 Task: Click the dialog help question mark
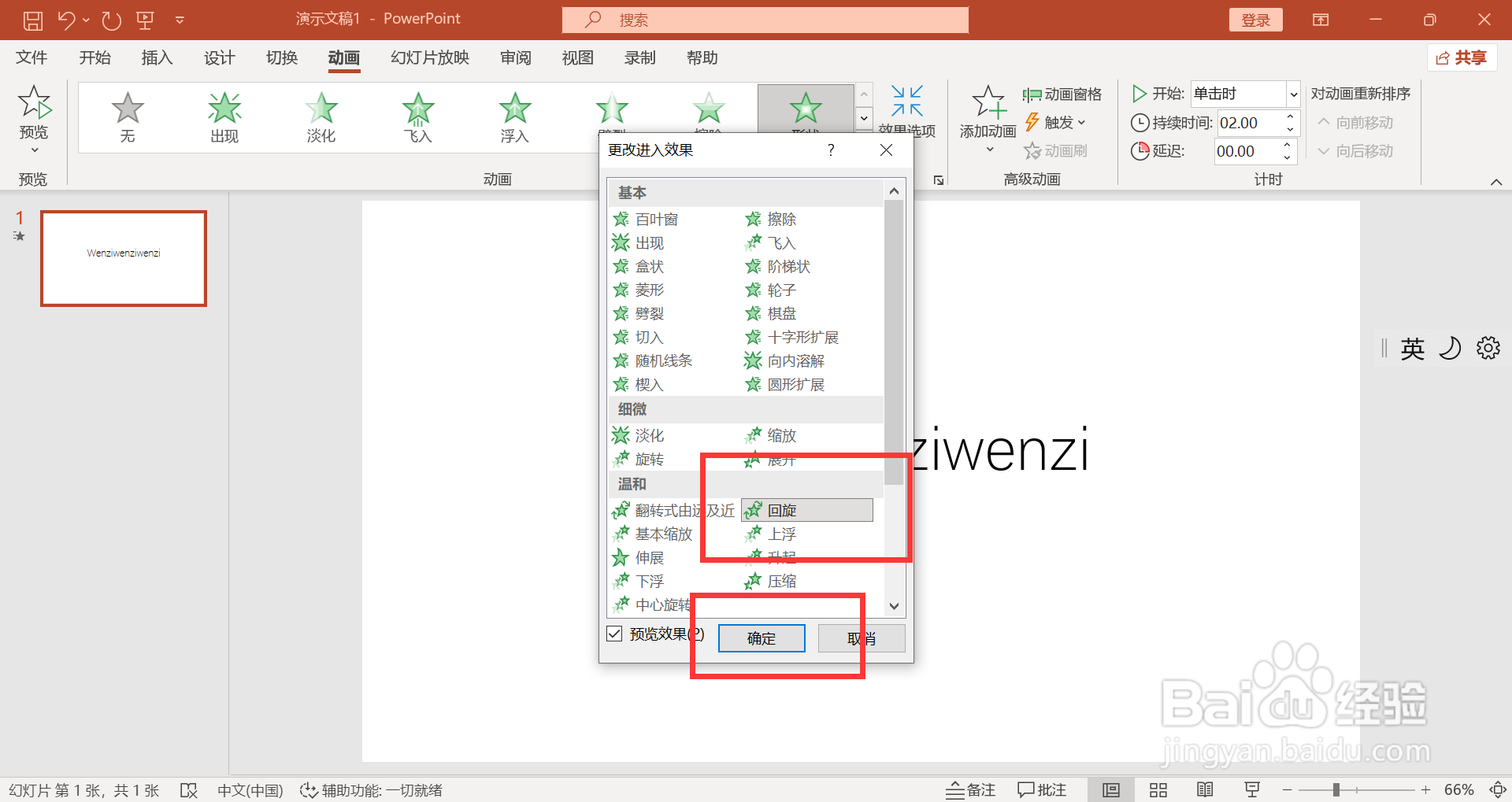[x=831, y=150]
